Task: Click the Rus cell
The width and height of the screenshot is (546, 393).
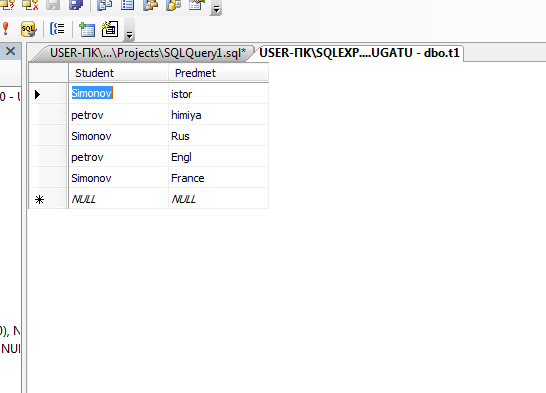Action: point(218,136)
